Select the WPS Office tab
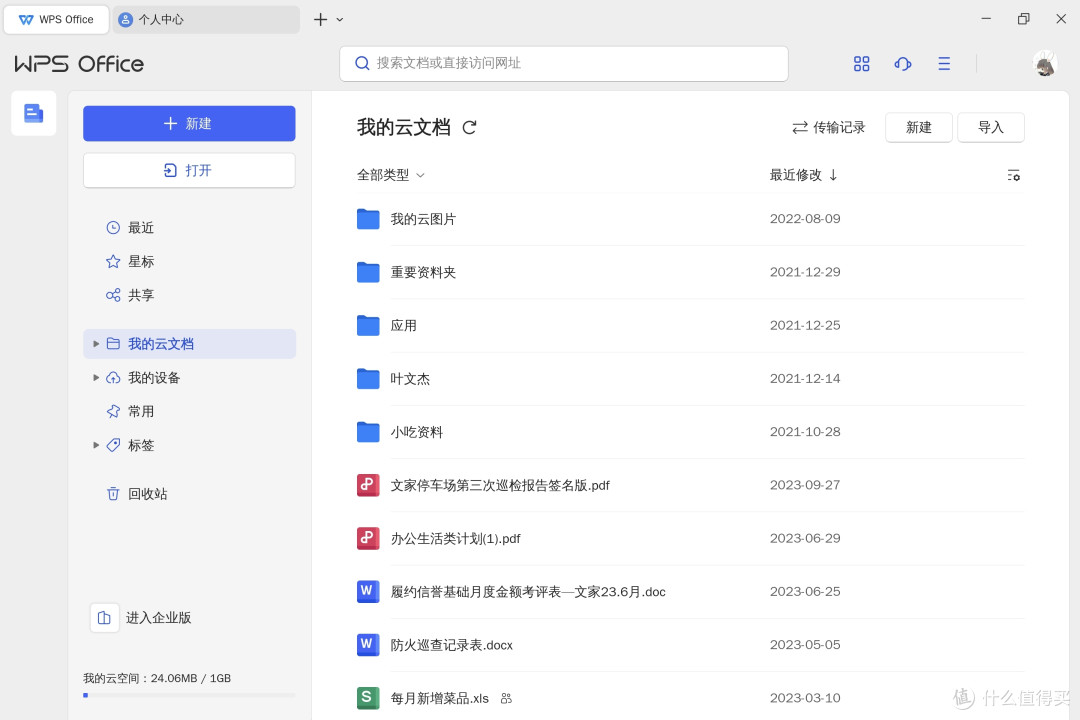Screen dimensions: 1080x720 [x=56, y=19]
